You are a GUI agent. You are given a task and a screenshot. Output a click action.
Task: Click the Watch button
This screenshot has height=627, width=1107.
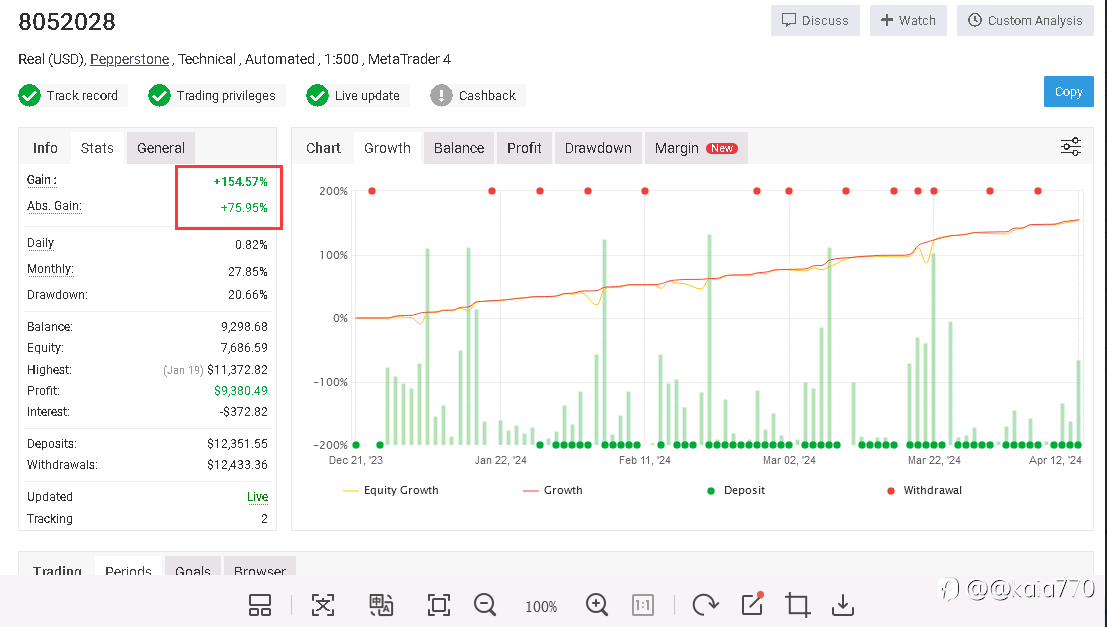pyautogui.click(x=908, y=20)
